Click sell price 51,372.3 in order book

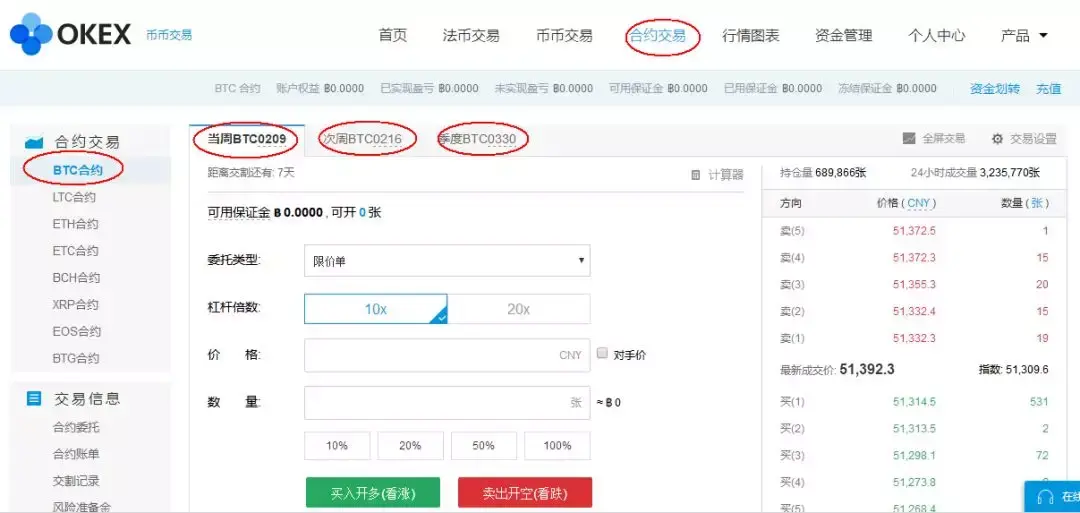tap(914, 258)
